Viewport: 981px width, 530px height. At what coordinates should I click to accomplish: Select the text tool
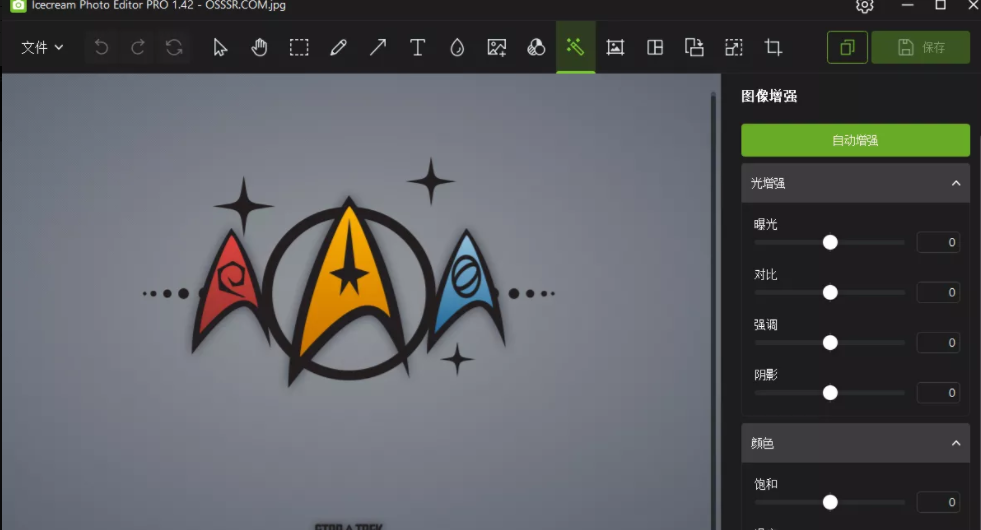tap(418, 47)
